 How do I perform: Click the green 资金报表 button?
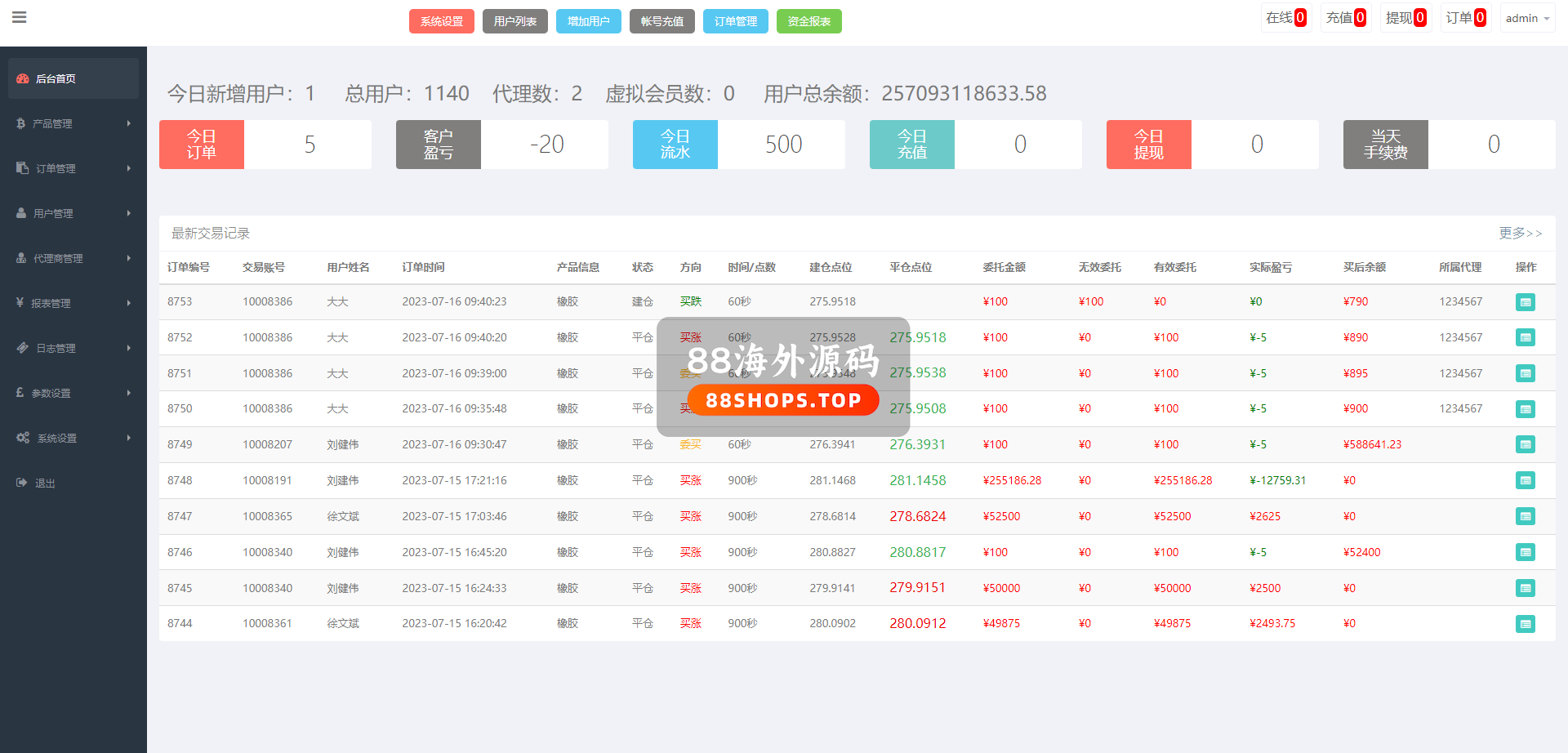click(808, 21)
